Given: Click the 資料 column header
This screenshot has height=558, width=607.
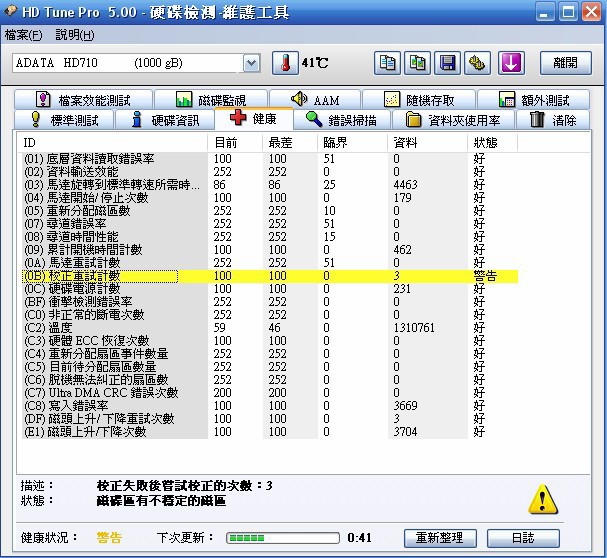Looking at the screenshot, I should pyautogui.click(x=428, y=143).
